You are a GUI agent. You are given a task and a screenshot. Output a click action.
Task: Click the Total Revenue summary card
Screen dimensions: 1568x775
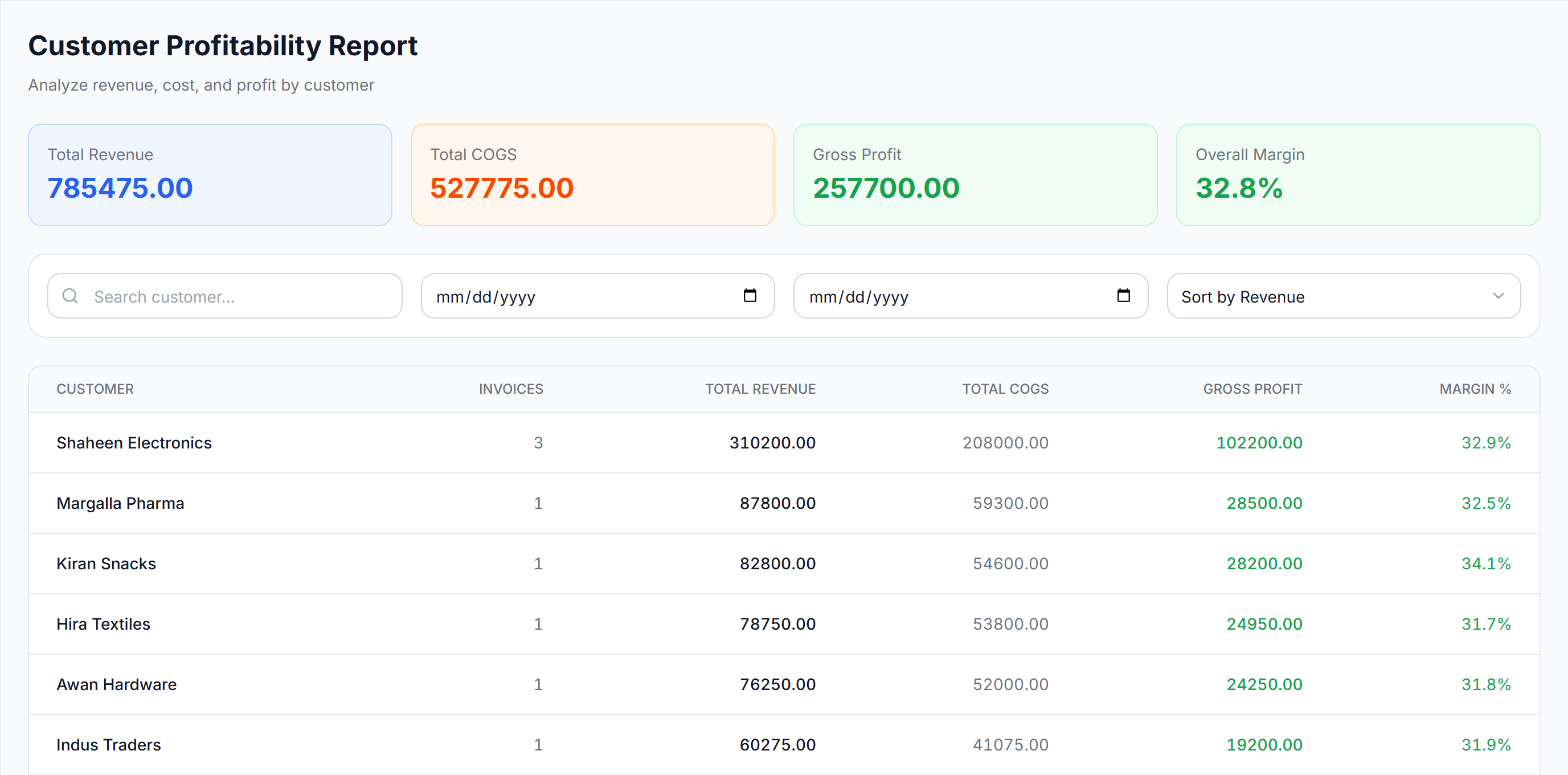pos(210,176)
